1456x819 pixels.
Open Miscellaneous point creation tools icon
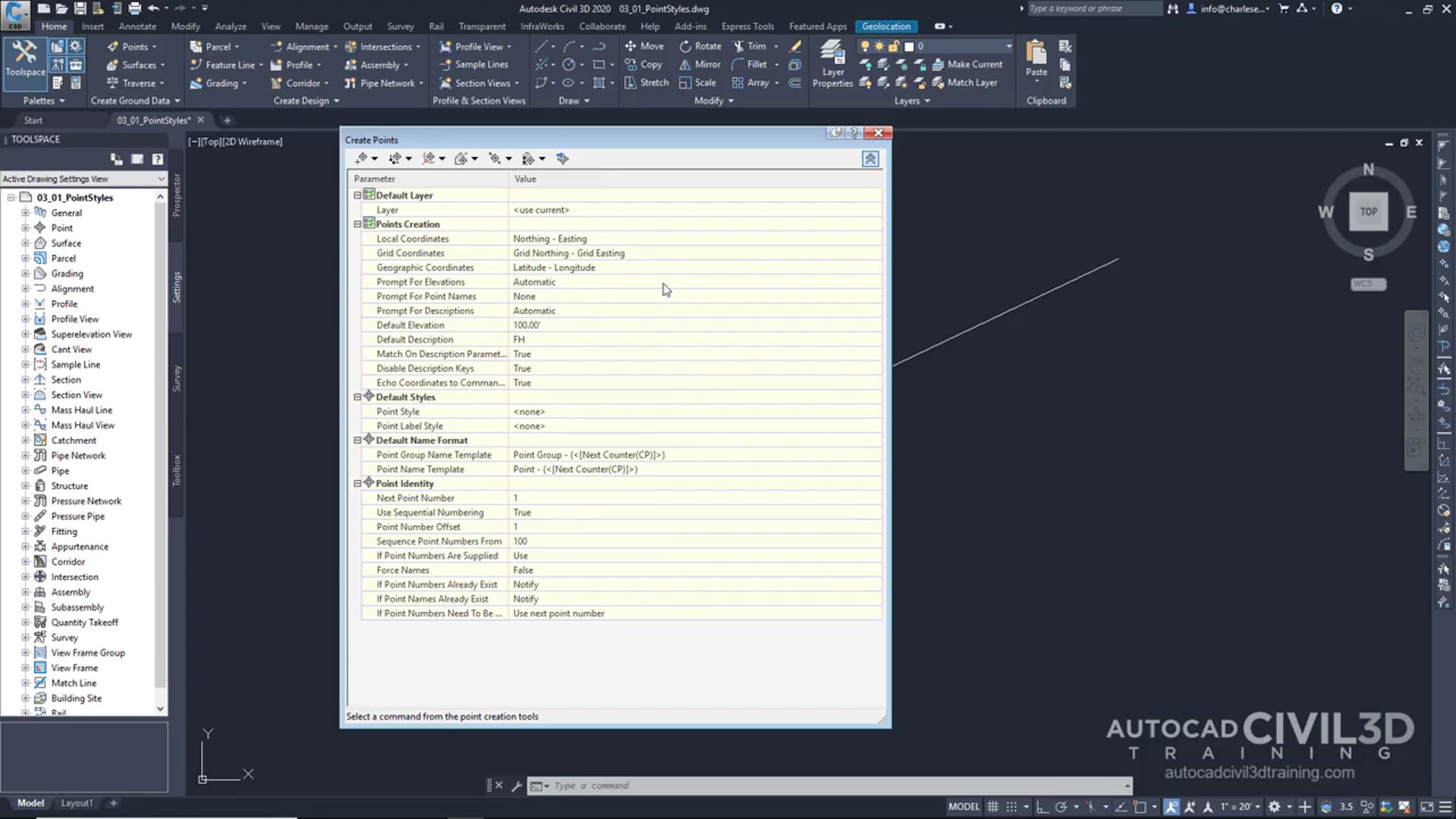pyautogui.click(x=362, y=158)
